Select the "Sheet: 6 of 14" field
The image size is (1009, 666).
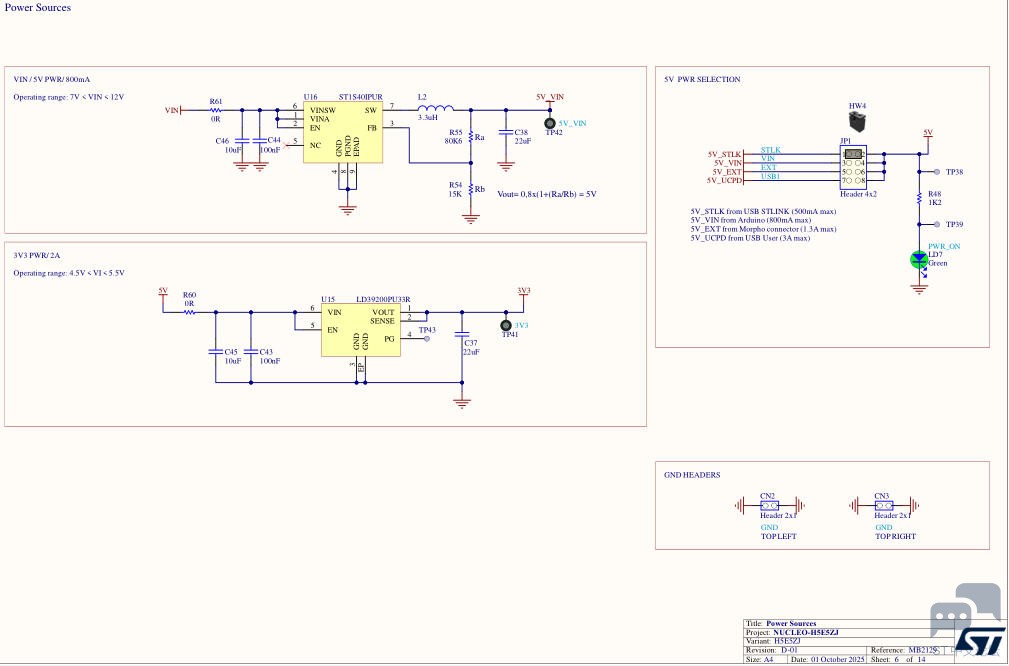click(898, 660)
